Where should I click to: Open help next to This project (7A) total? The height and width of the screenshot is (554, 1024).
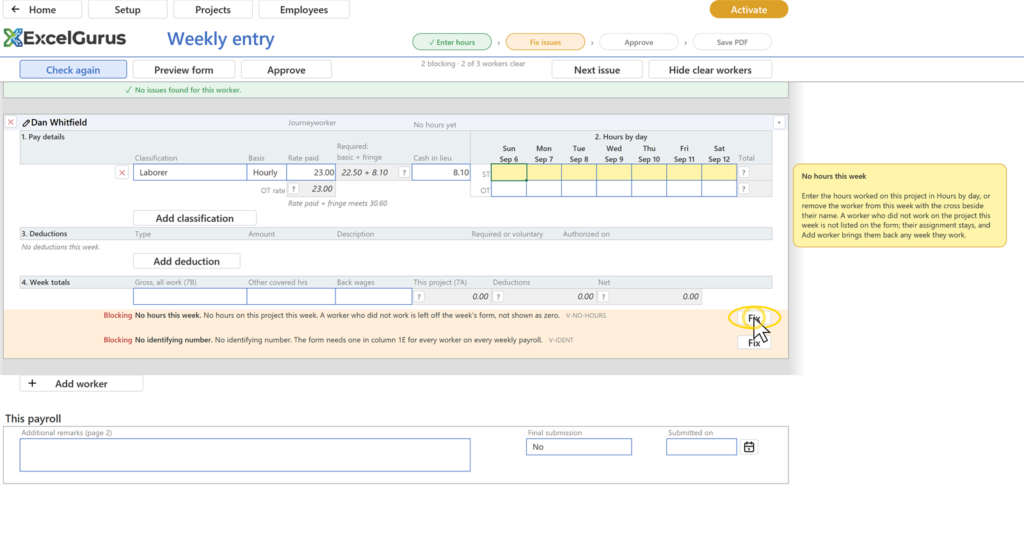(x=419, y=297)
